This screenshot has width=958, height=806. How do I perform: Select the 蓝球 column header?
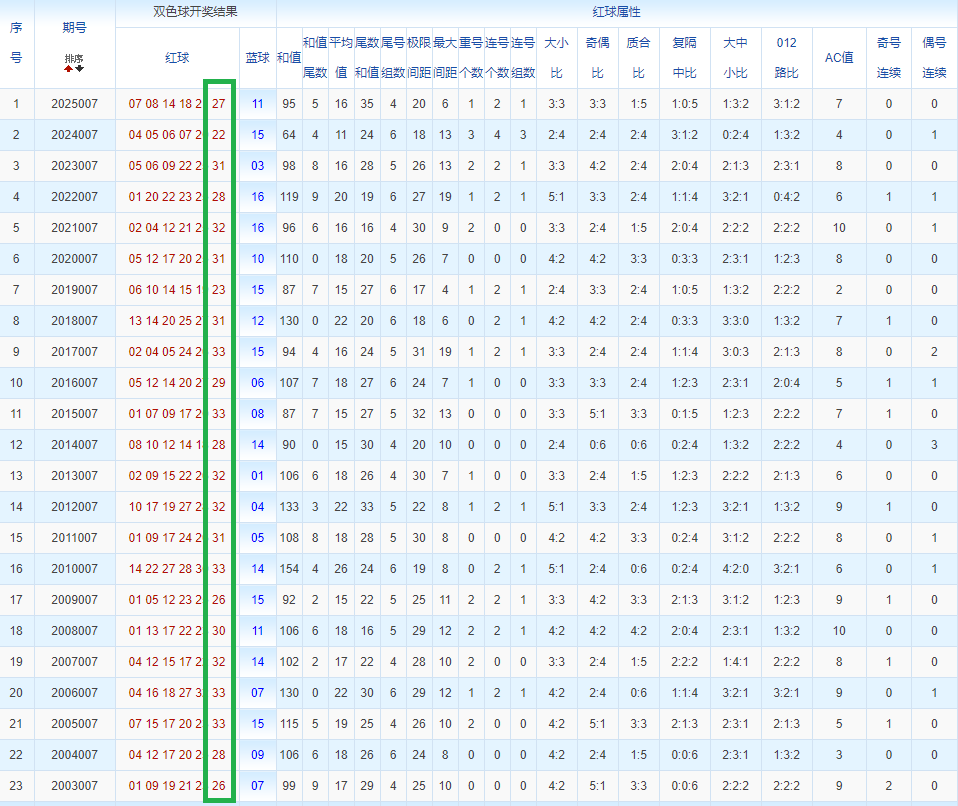[x=257, y=58]
